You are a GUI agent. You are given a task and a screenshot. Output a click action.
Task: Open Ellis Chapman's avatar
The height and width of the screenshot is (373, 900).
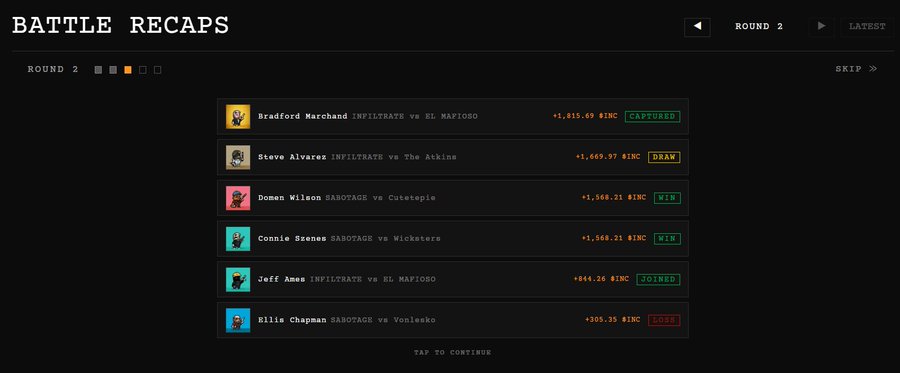[238, 320]
